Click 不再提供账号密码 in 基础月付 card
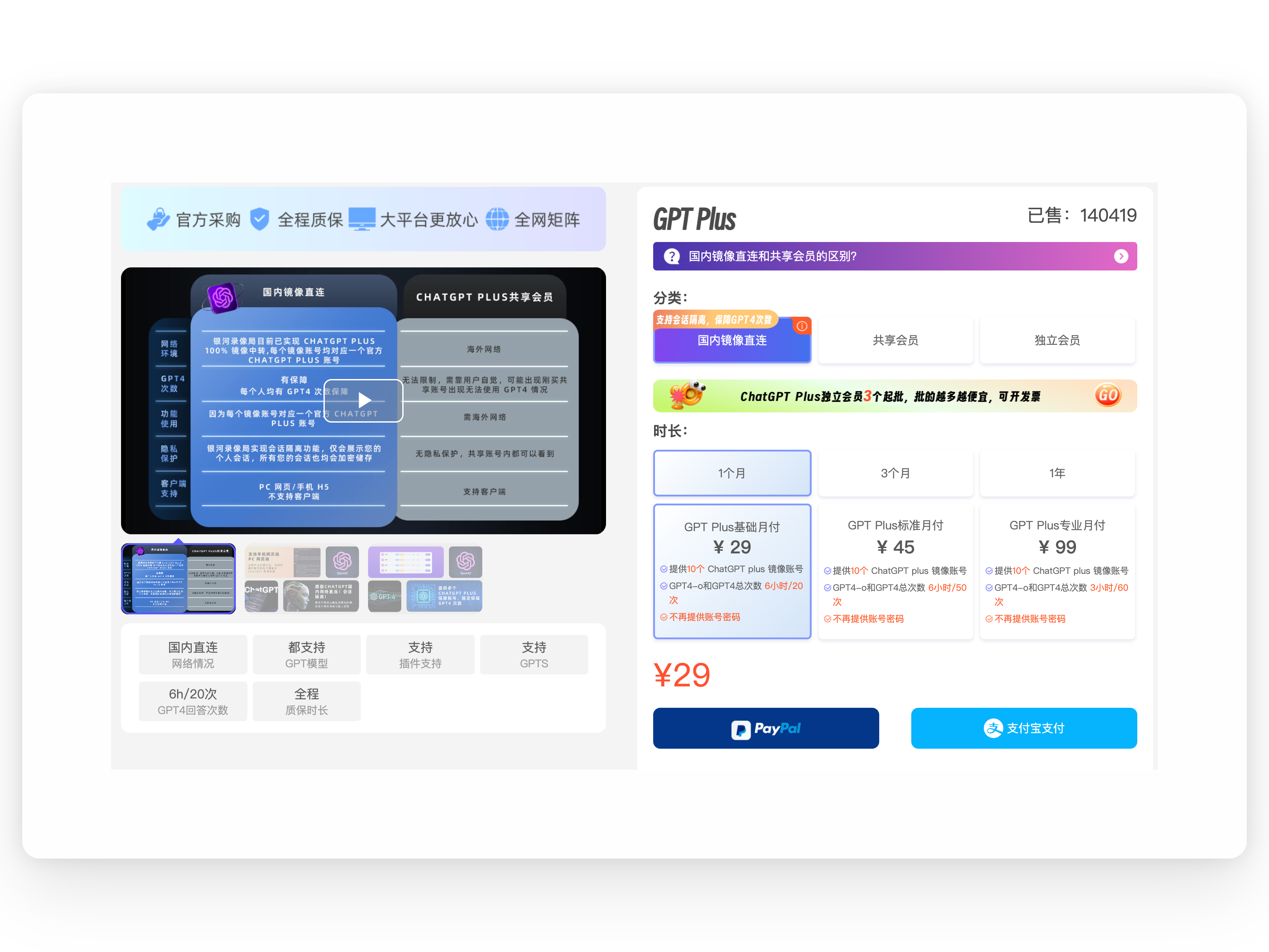 704,617
